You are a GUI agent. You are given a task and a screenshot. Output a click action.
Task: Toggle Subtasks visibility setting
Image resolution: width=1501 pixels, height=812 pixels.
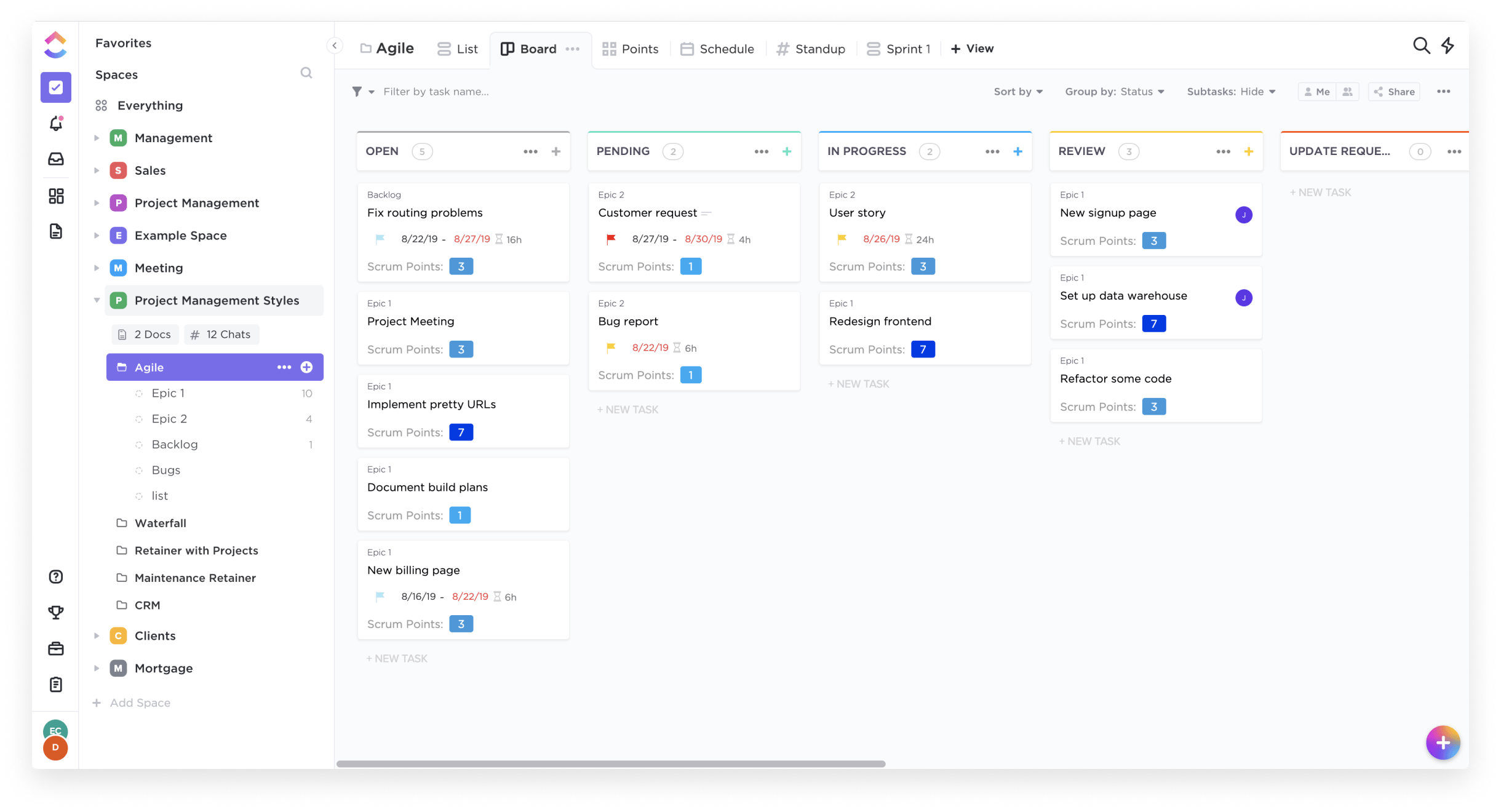click(1230, 91)
